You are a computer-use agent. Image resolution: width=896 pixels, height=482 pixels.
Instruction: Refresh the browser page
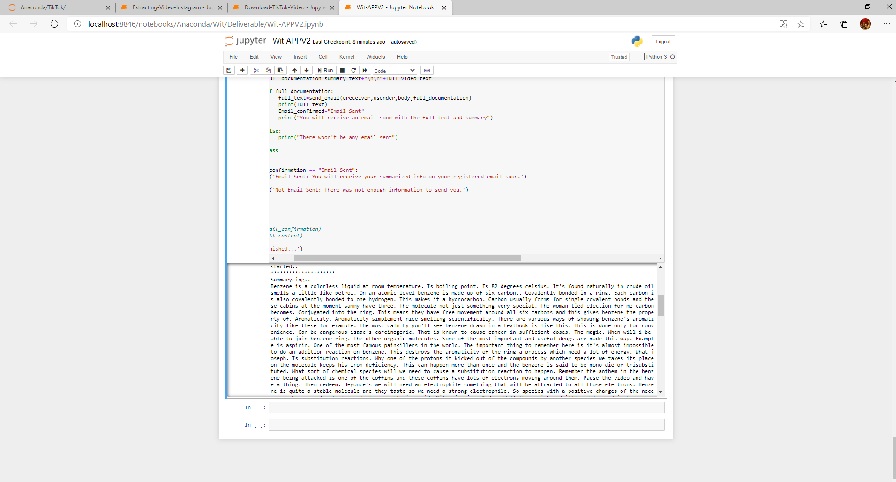pos(54,24)
